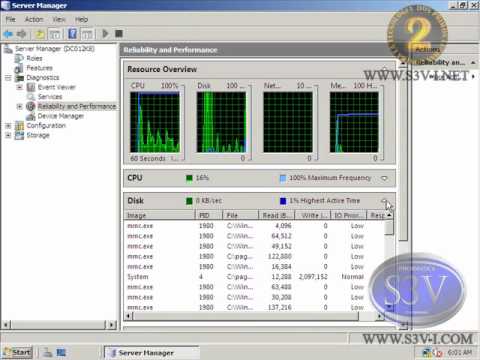
Task: Click the Stop square toolbar icon
Action: point(119,34)
